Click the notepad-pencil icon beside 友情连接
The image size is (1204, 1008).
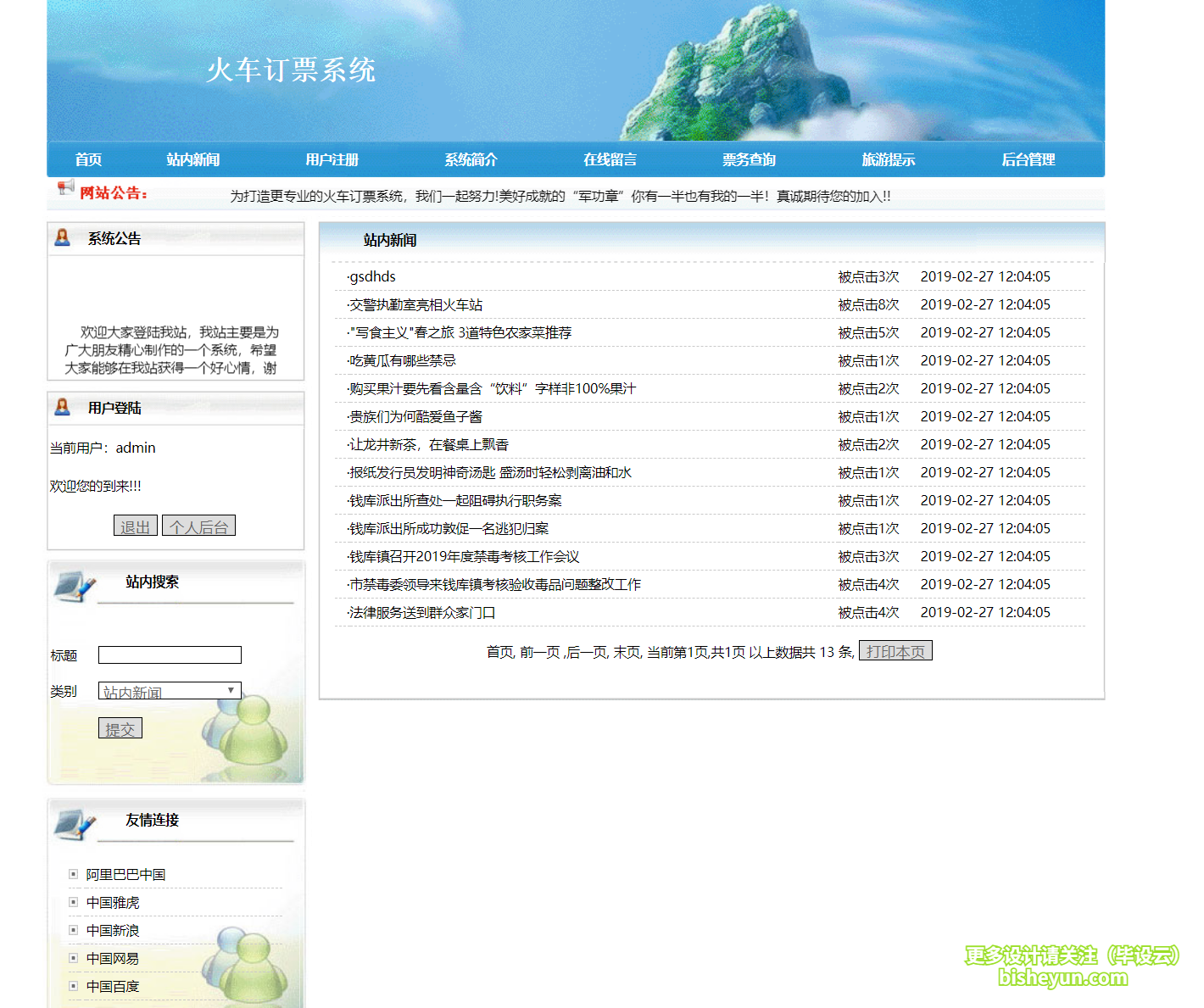75,823
